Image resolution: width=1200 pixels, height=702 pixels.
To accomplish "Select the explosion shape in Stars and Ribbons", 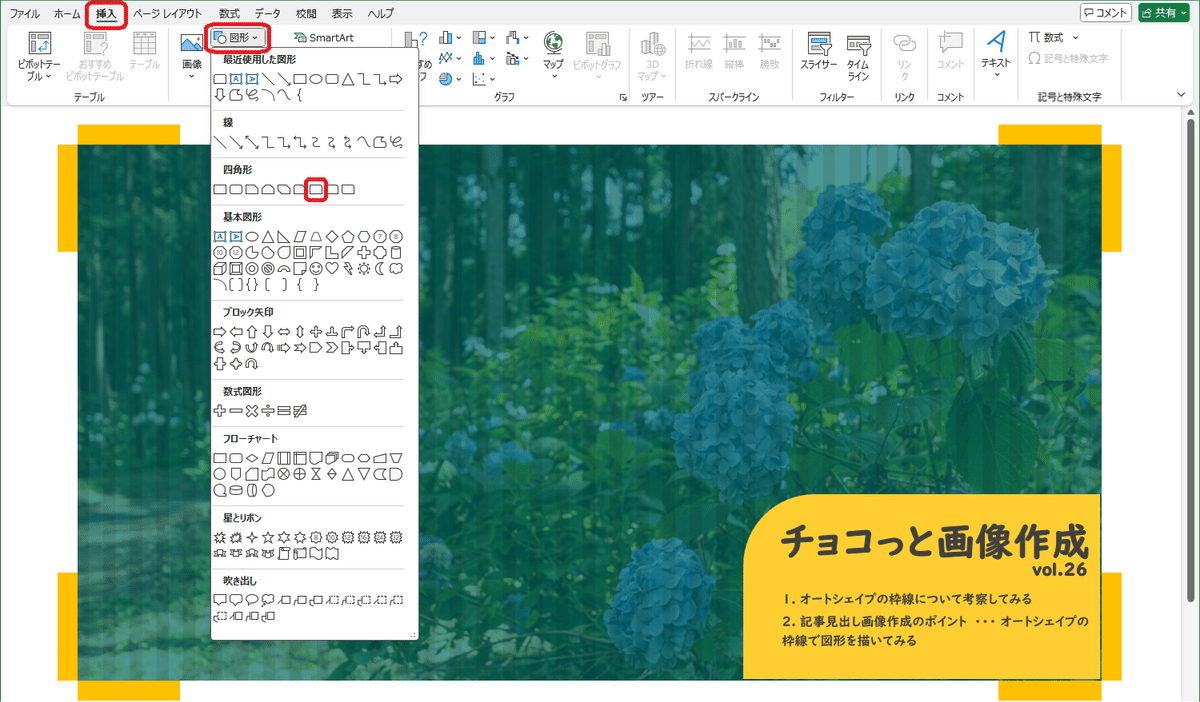I will coord(220,537).
